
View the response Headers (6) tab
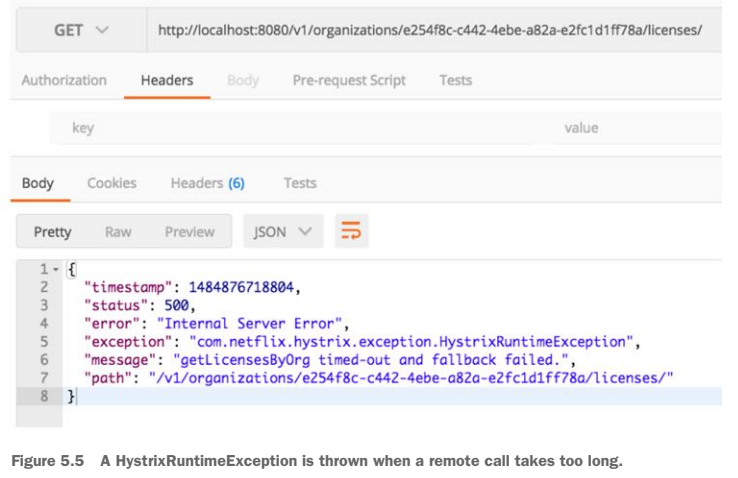pos(208,183)
